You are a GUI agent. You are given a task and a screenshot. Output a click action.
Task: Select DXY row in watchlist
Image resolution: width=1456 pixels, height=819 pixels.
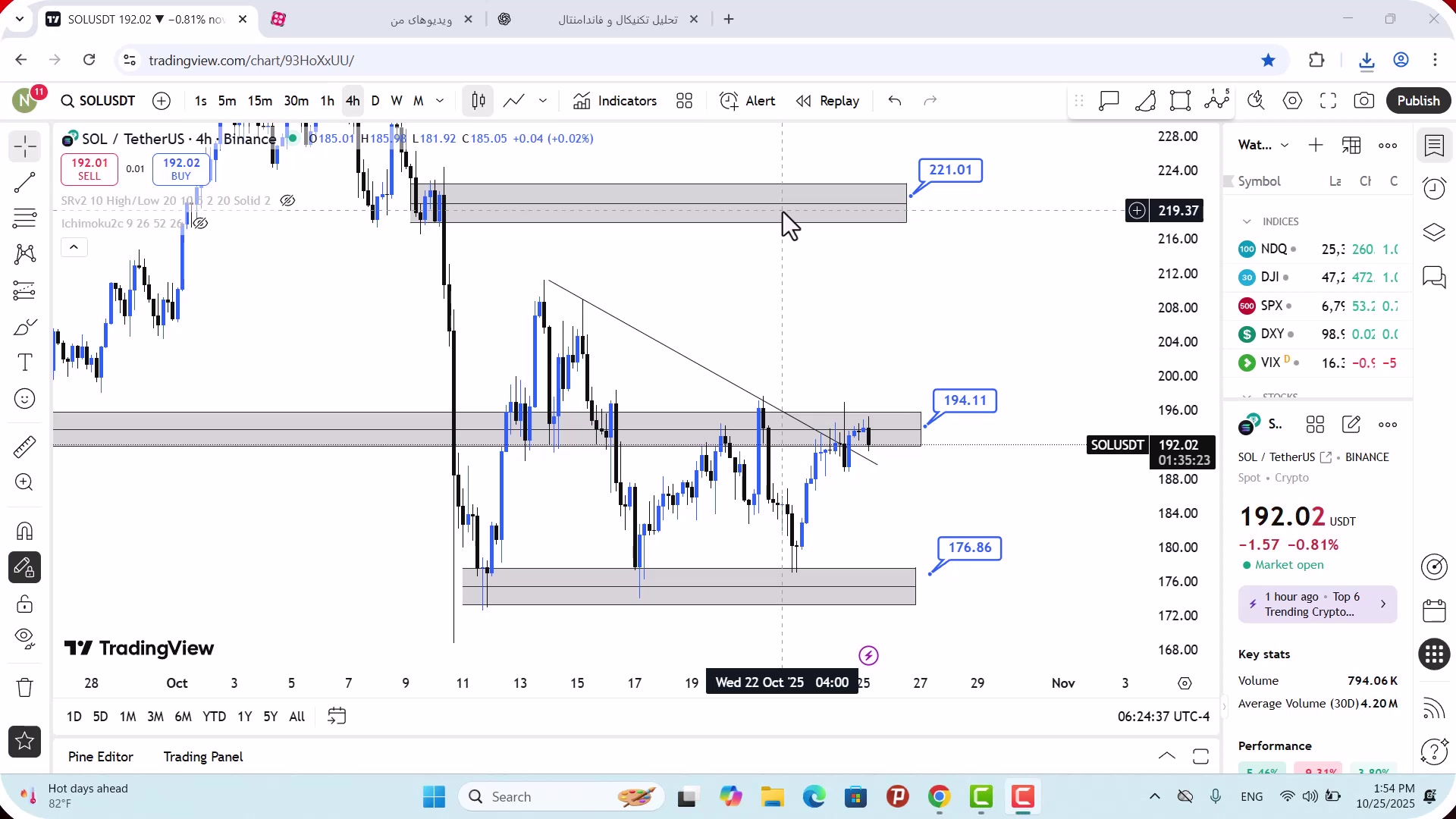[1319, 334]
